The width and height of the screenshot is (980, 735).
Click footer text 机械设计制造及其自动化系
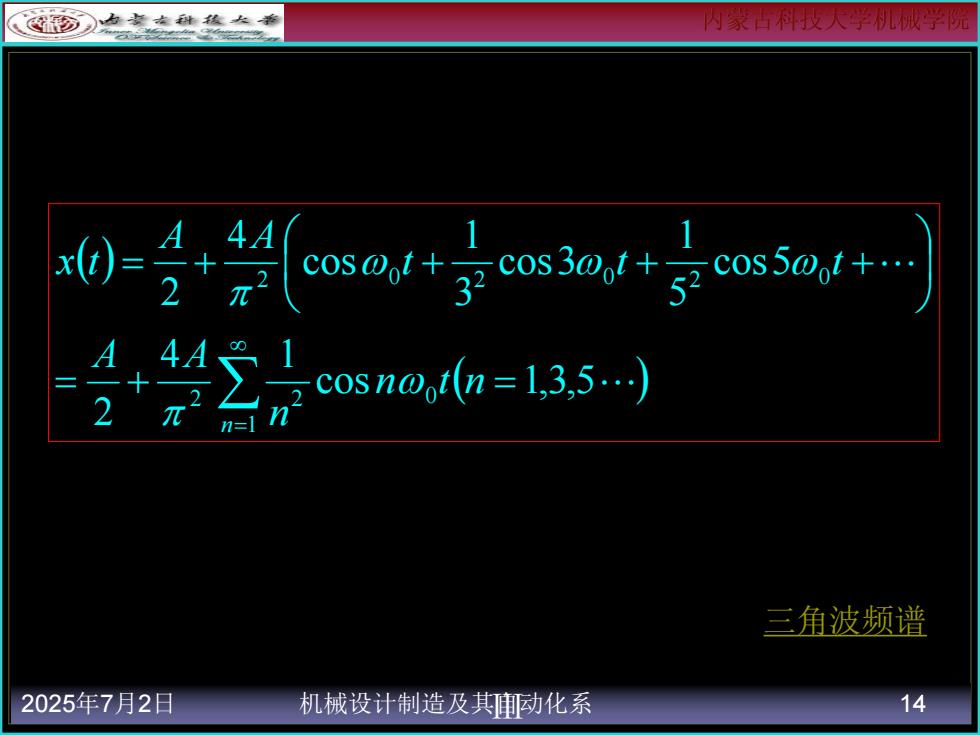click(445, 704)
